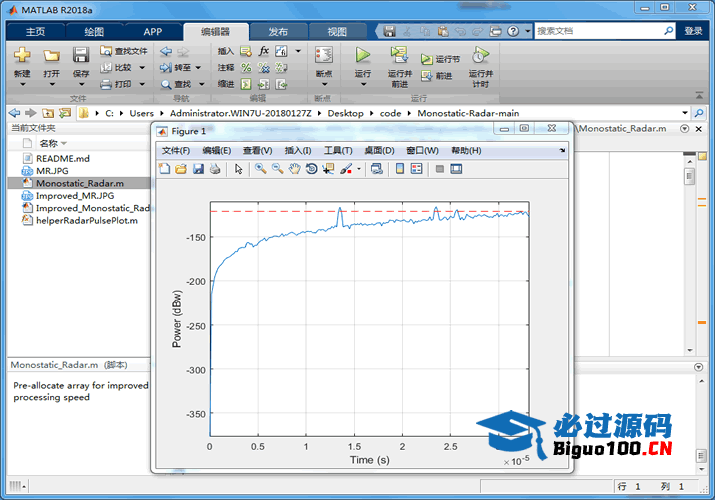This screenshot has height=500, width=715.
Task: Open the Brush color dropdown in Figure 1
Action: click(x=358, y=169)
